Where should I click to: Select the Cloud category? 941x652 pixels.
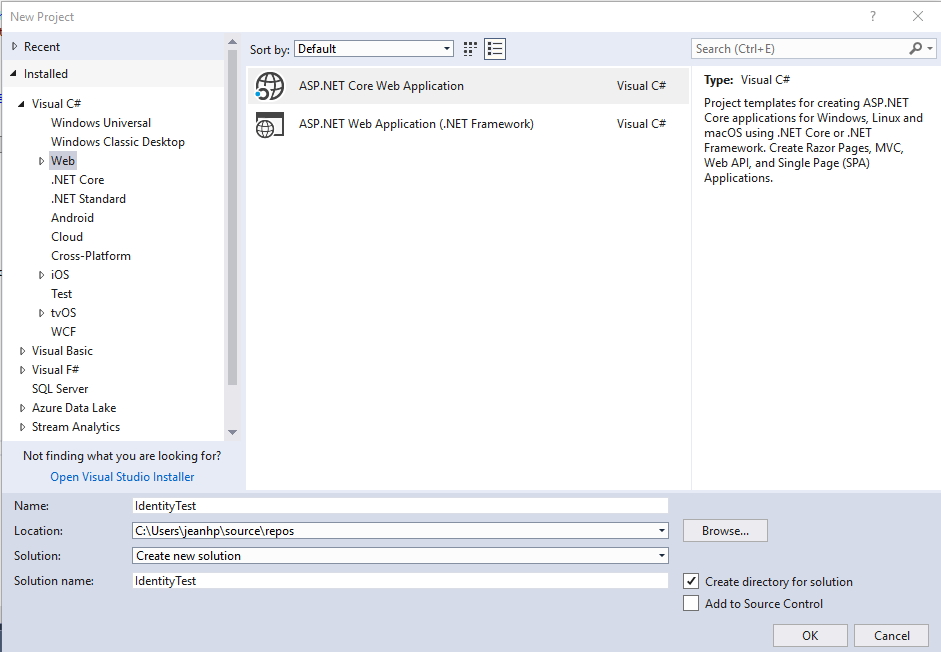[67, 237]
